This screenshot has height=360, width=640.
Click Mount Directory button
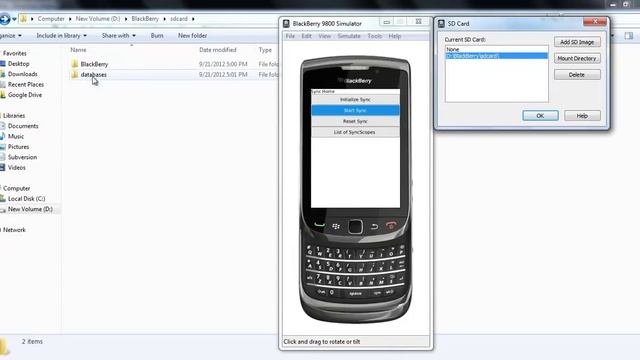[x=577, y=58]
